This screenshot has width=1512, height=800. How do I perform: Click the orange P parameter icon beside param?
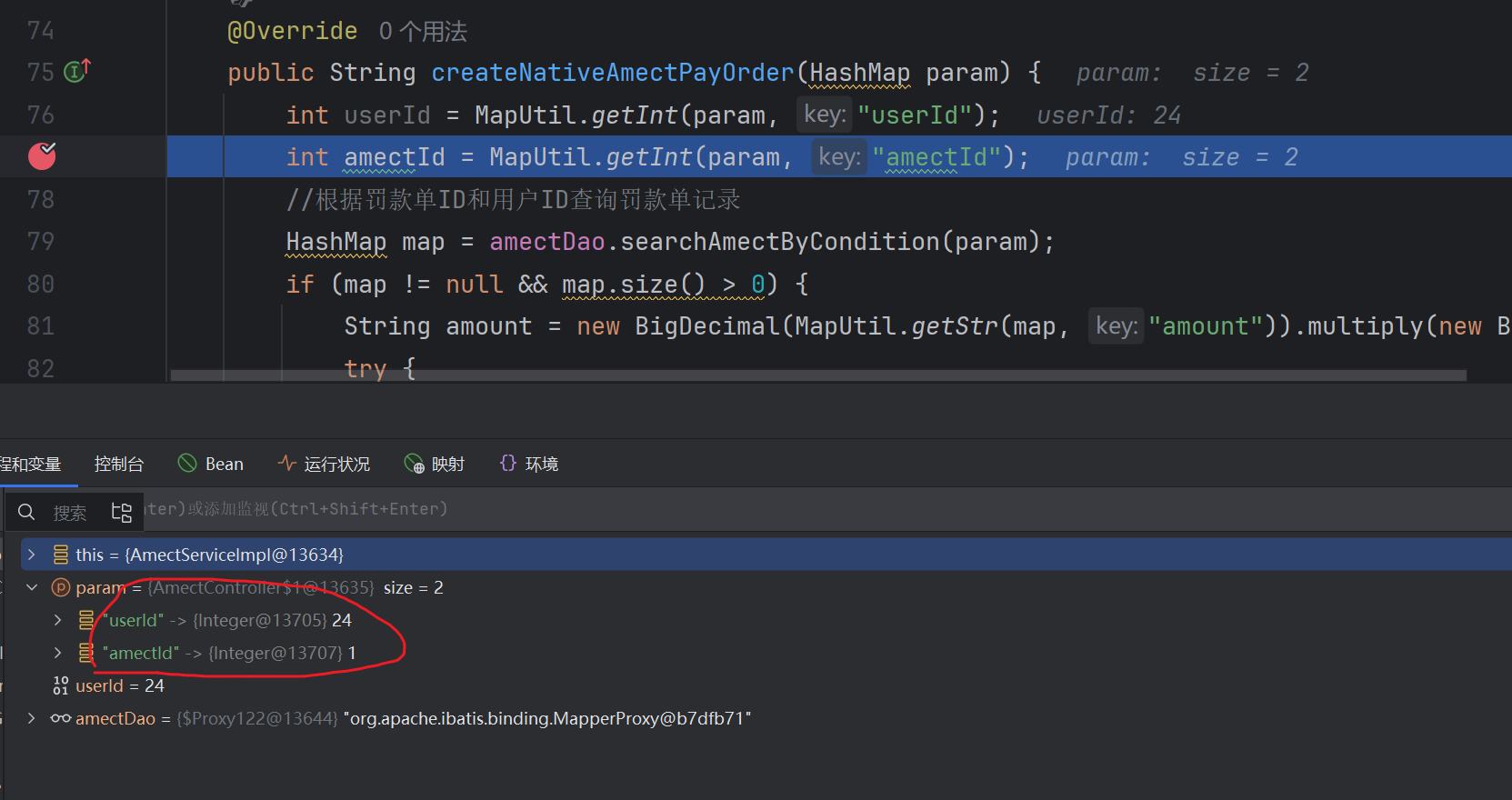click(61, 587)
